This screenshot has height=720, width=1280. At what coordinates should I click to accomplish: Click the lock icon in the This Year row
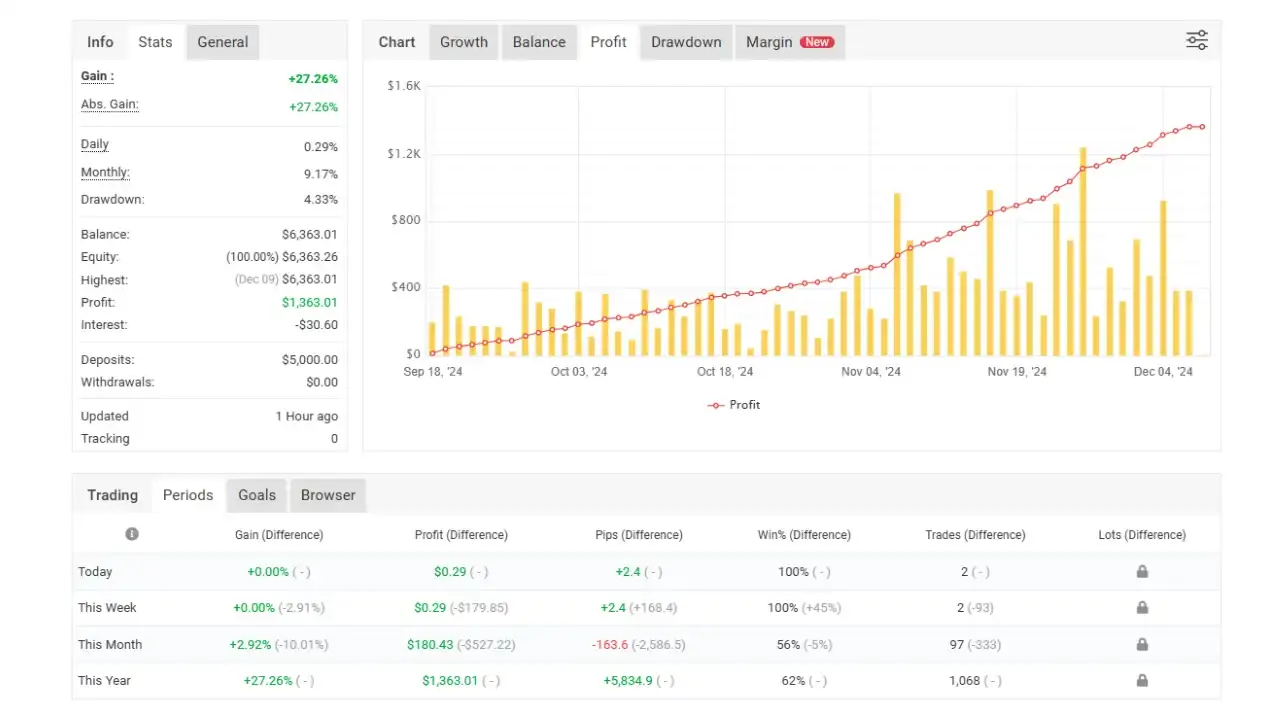tap(1141, 680)
